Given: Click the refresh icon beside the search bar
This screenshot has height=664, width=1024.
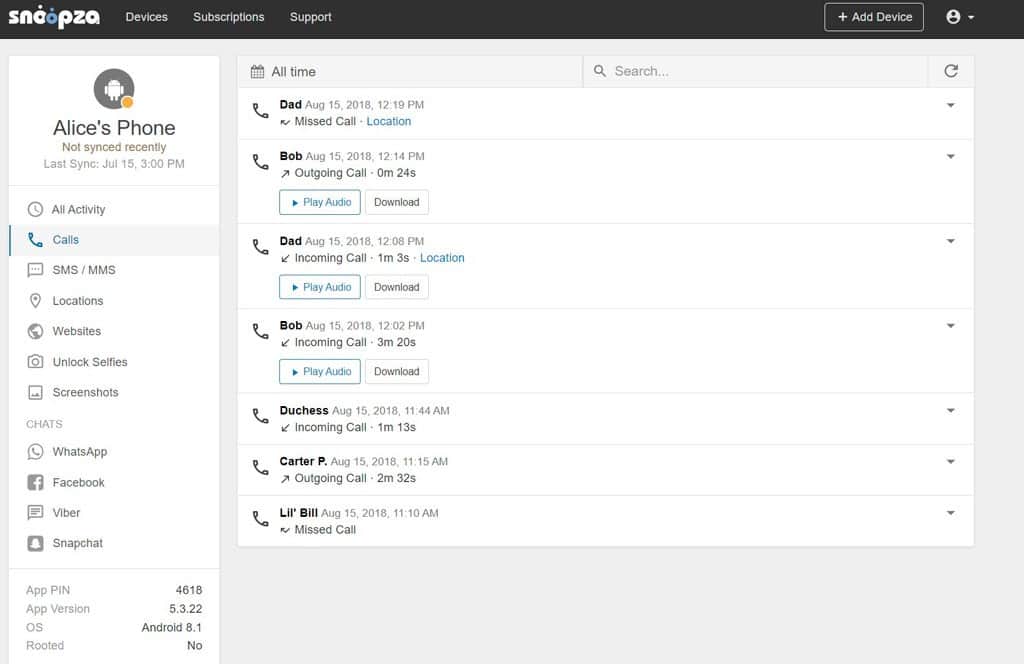Looking at the screenshot, I should pos(950,71).
